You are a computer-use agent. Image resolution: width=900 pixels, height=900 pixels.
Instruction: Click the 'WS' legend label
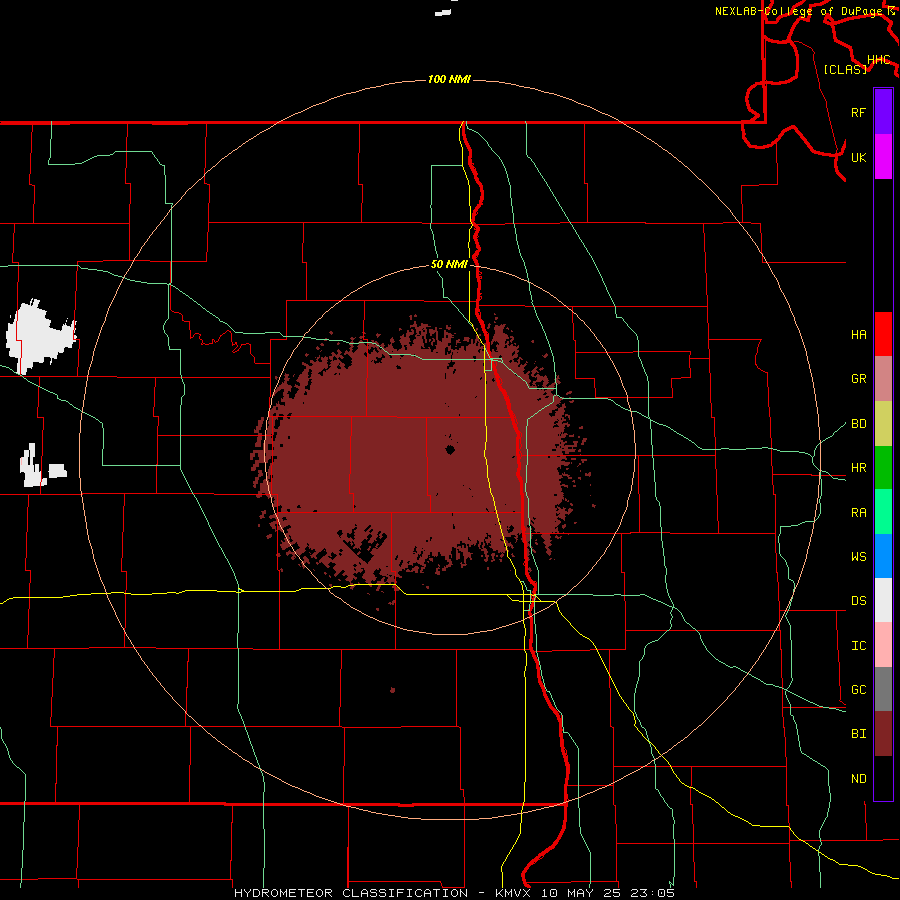tap(859, 557)
